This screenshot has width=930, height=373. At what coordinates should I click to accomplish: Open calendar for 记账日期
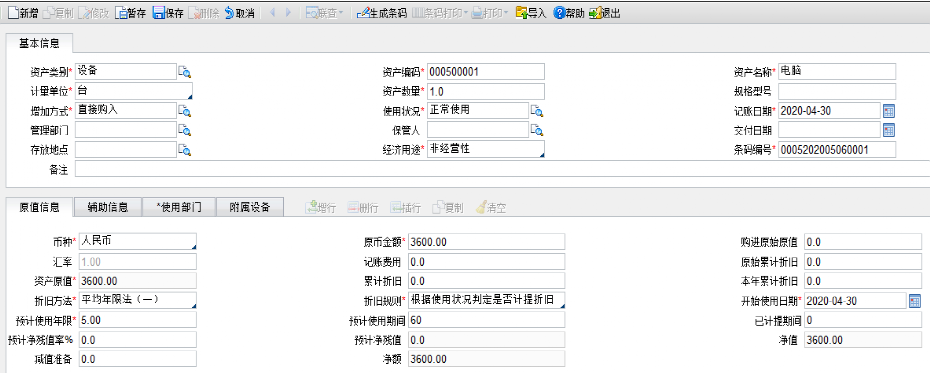tap(888, 111)
